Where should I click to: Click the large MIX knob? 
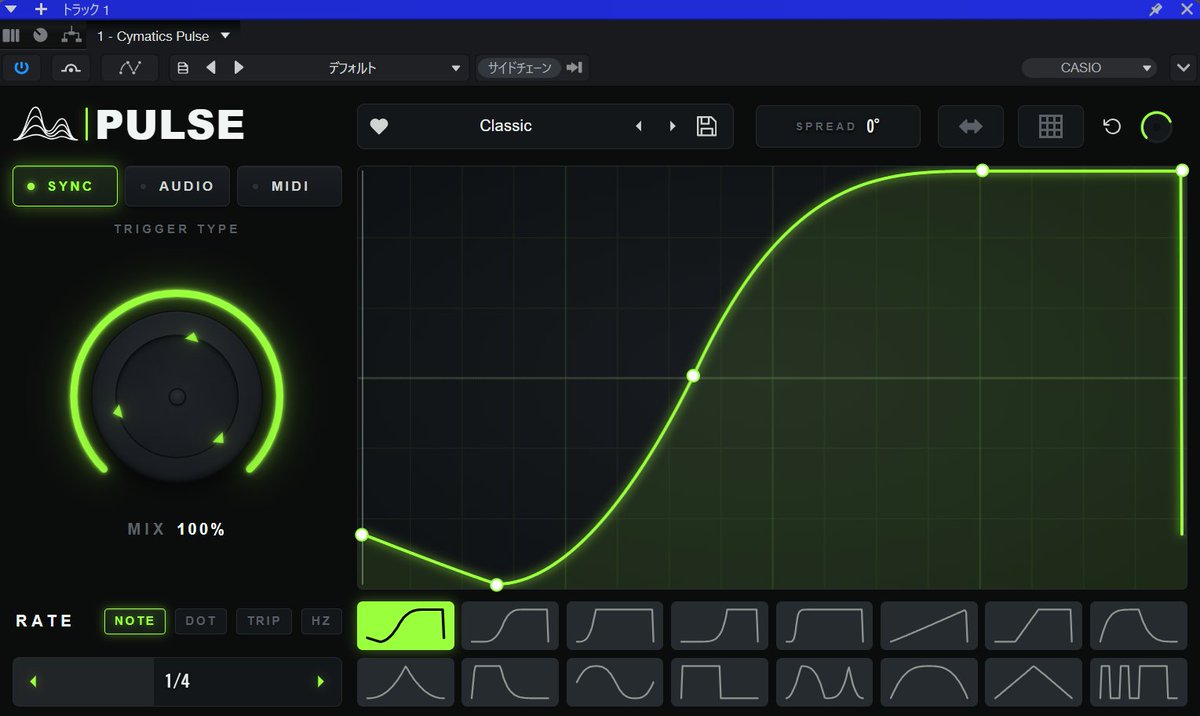click(x=177, y=397)
